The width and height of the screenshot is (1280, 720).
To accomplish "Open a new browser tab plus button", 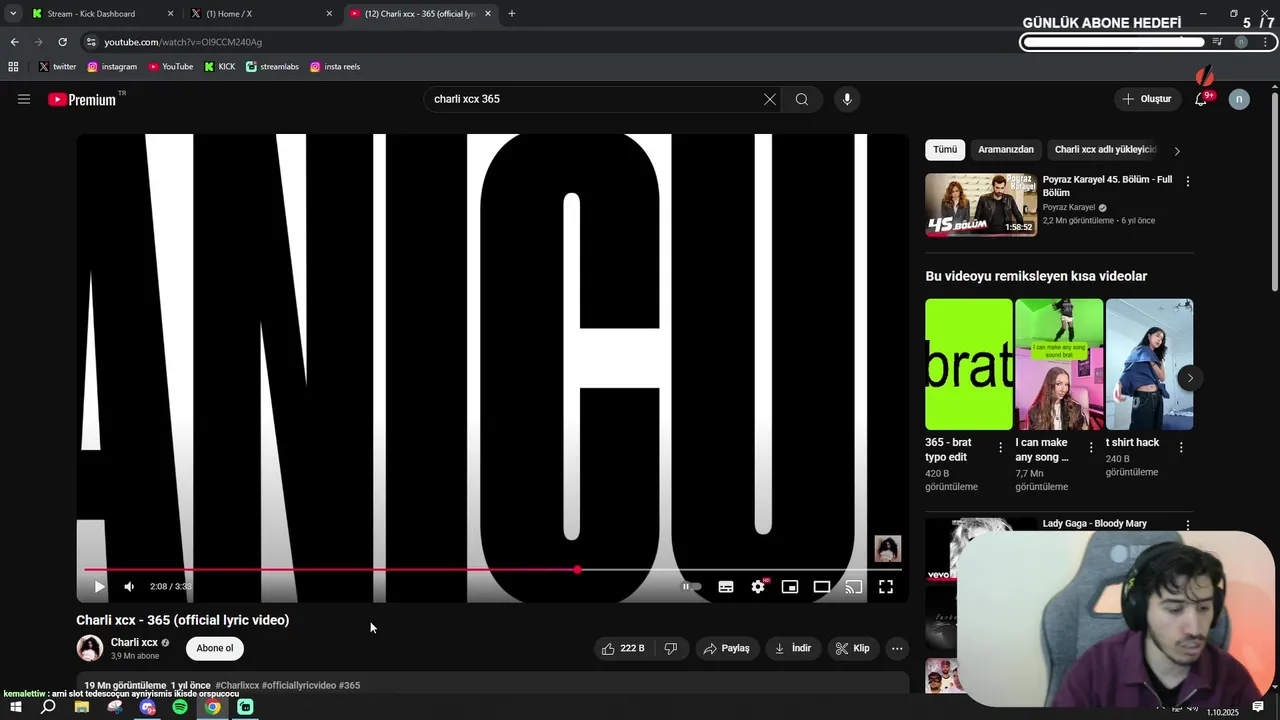I will [512, 14].
